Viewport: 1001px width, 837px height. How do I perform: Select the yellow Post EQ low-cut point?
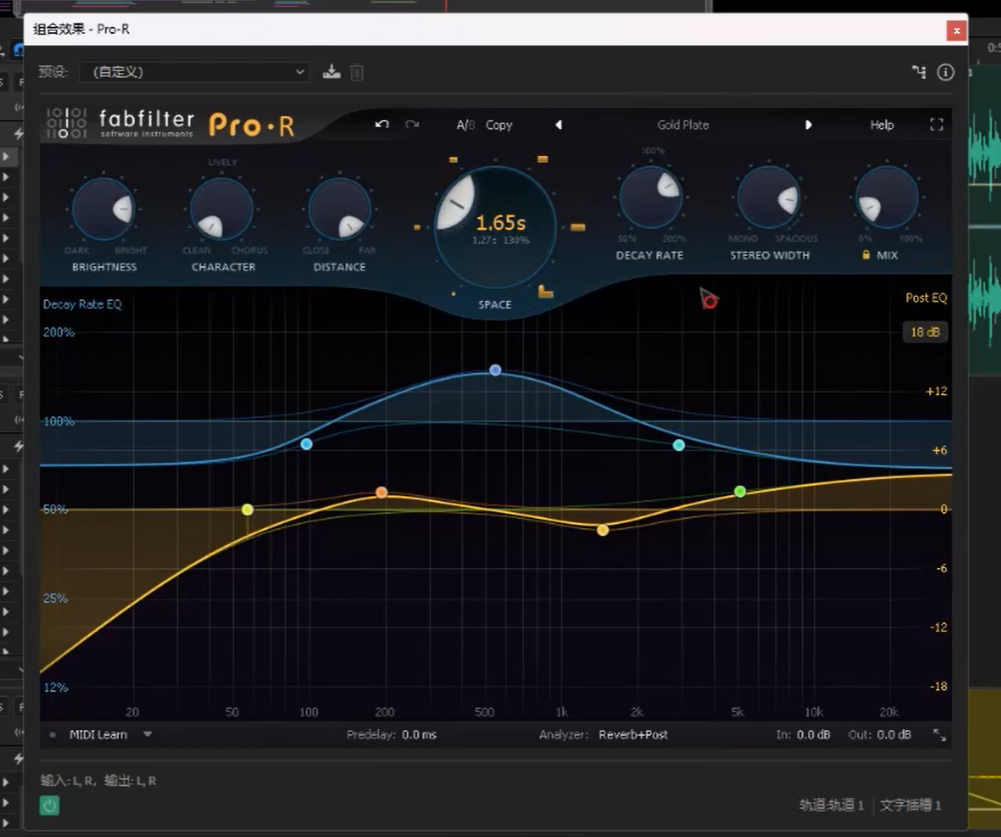[248, 509]
